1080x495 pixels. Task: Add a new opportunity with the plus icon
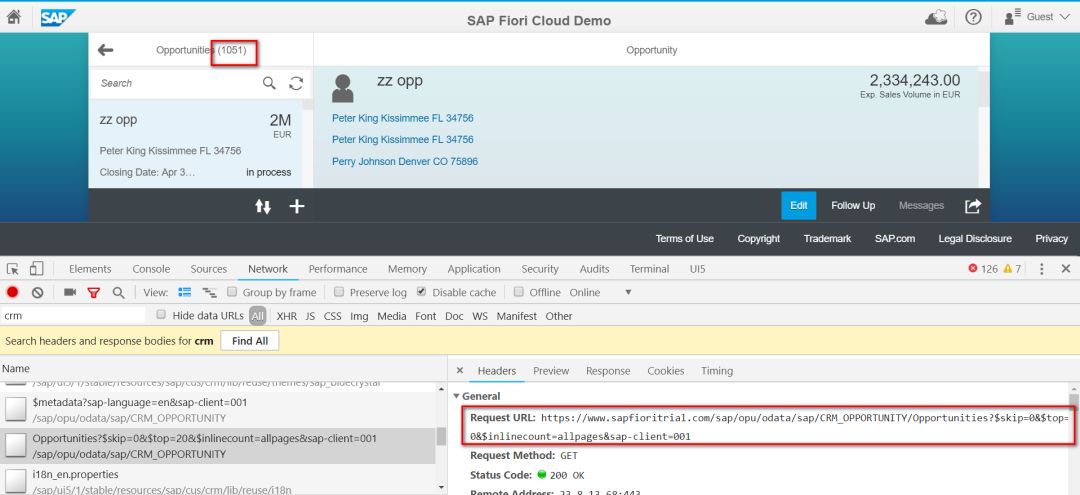[297, 207]
